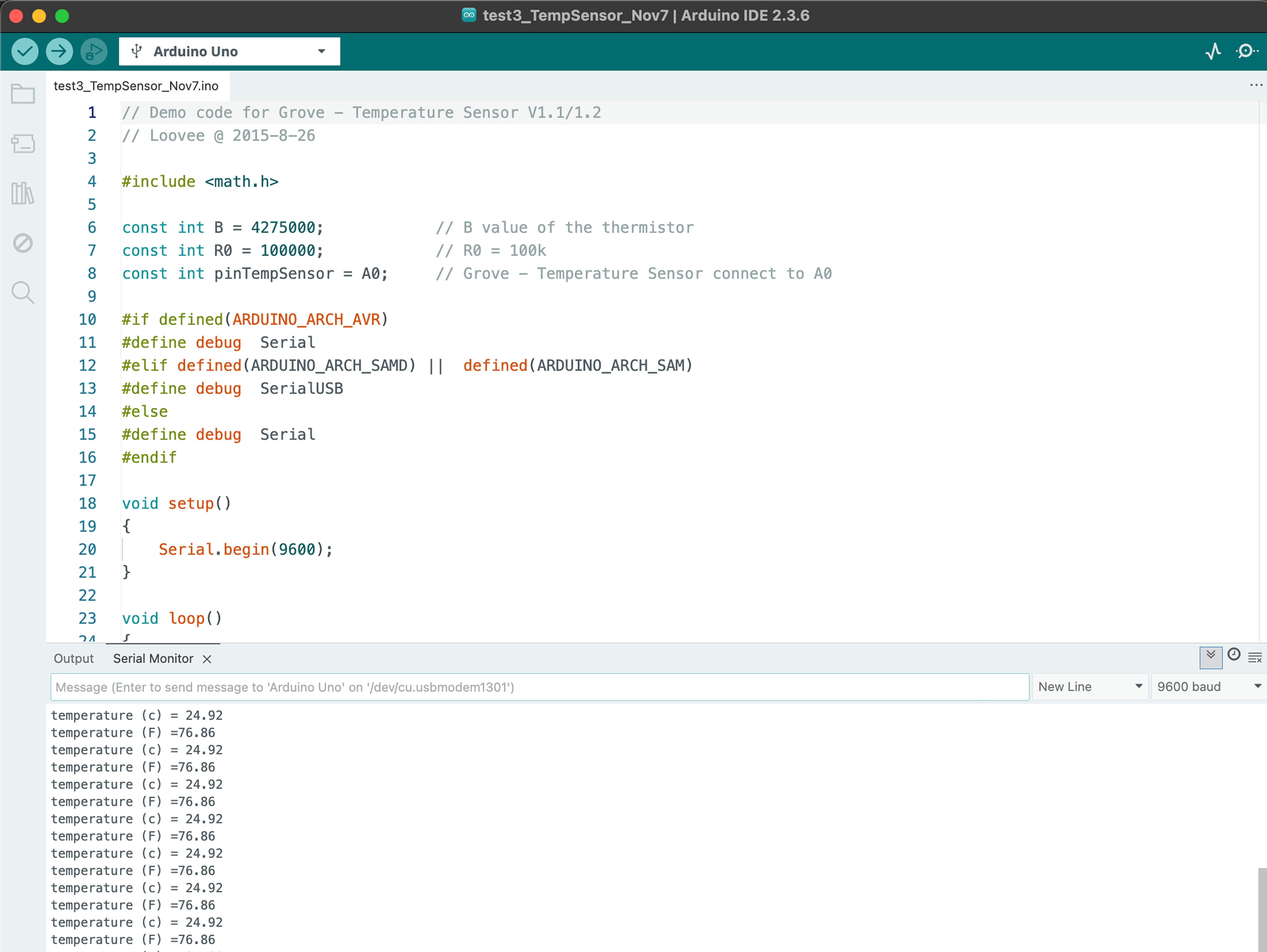Open the Debug sidebar panel icon
Image resolution: width=1267 pixels, height=952 pixels.
coord(23,243)
